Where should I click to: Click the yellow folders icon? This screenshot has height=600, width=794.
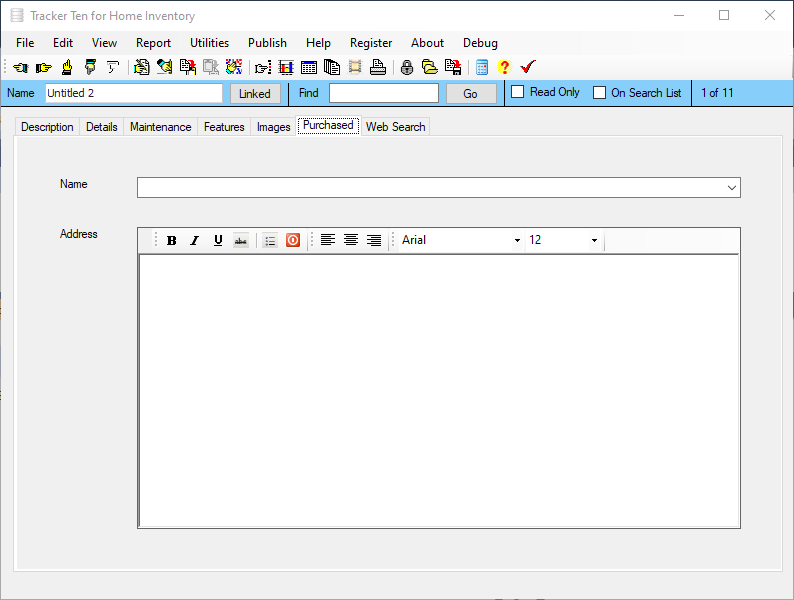(x=430, y=67)
